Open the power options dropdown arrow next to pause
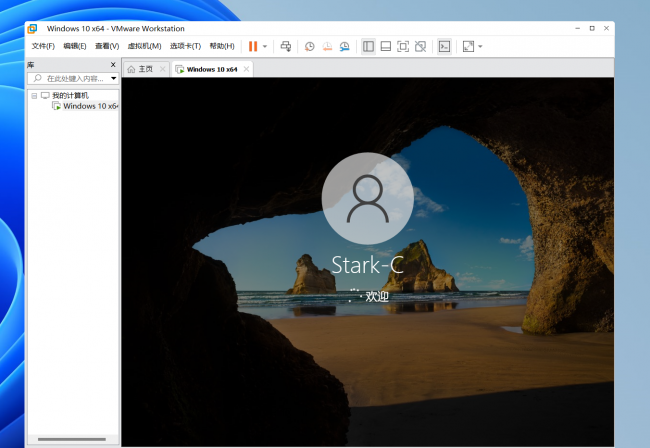 click(x=265, y=46)
